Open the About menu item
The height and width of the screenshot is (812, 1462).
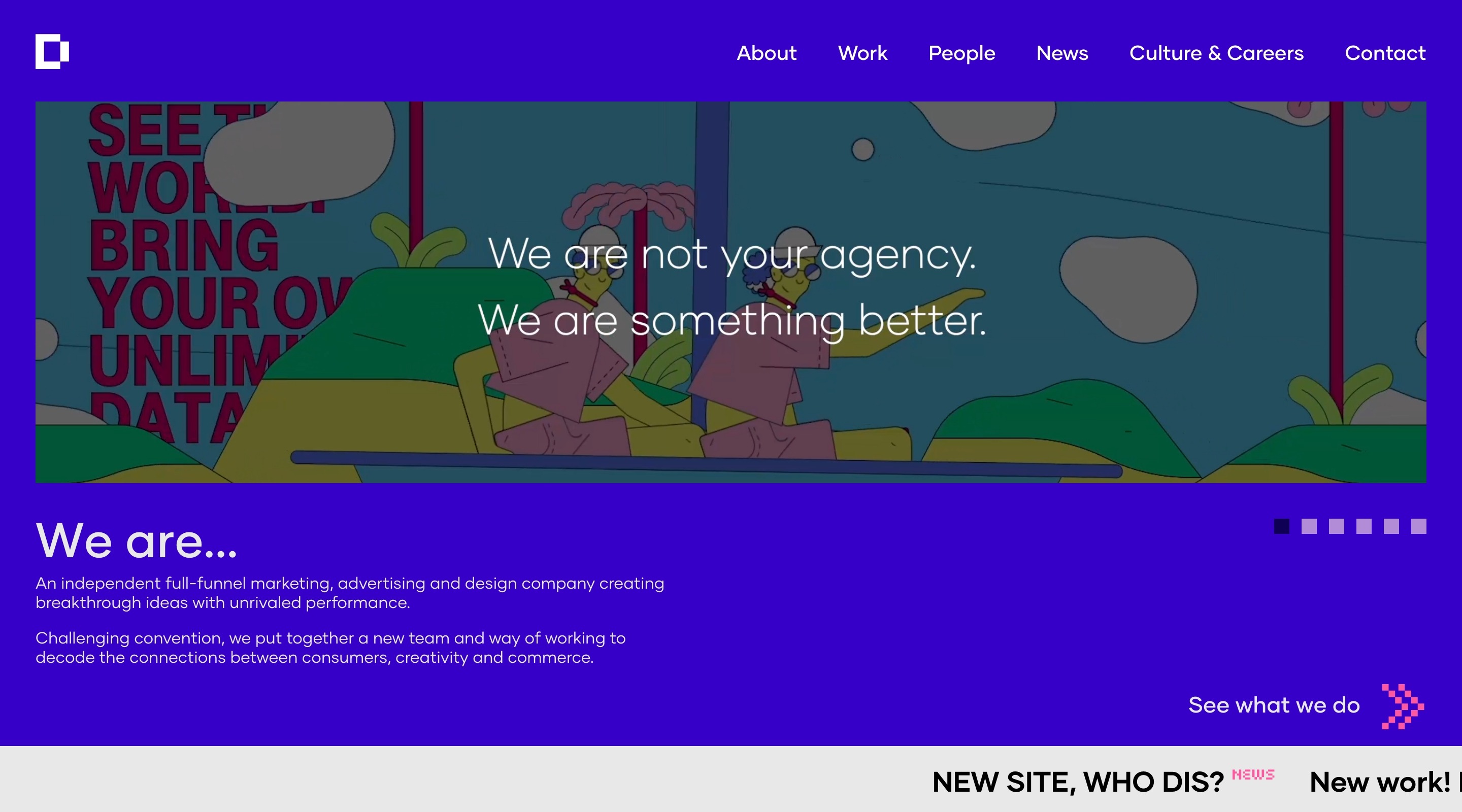pyautogui.click(x=766, y=53)
